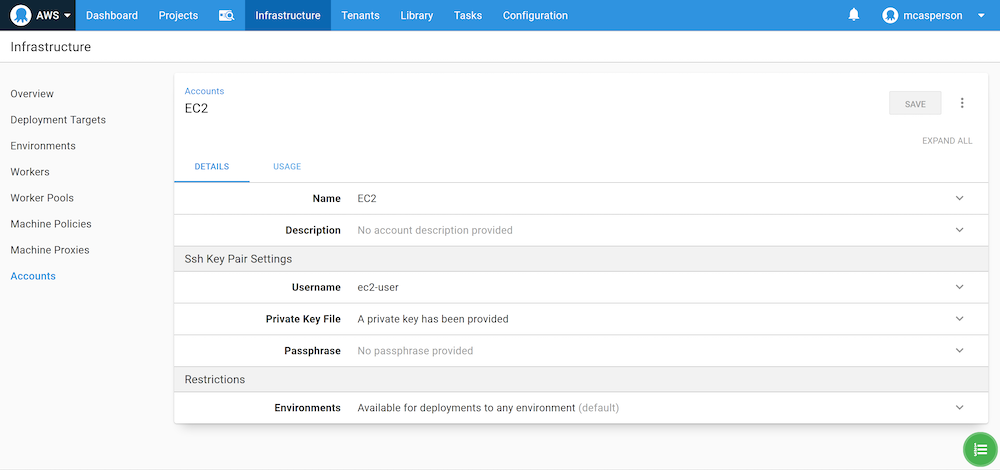Expand the Passphrase row
The height and width of the screenshot is (470, 1000).
959,351
